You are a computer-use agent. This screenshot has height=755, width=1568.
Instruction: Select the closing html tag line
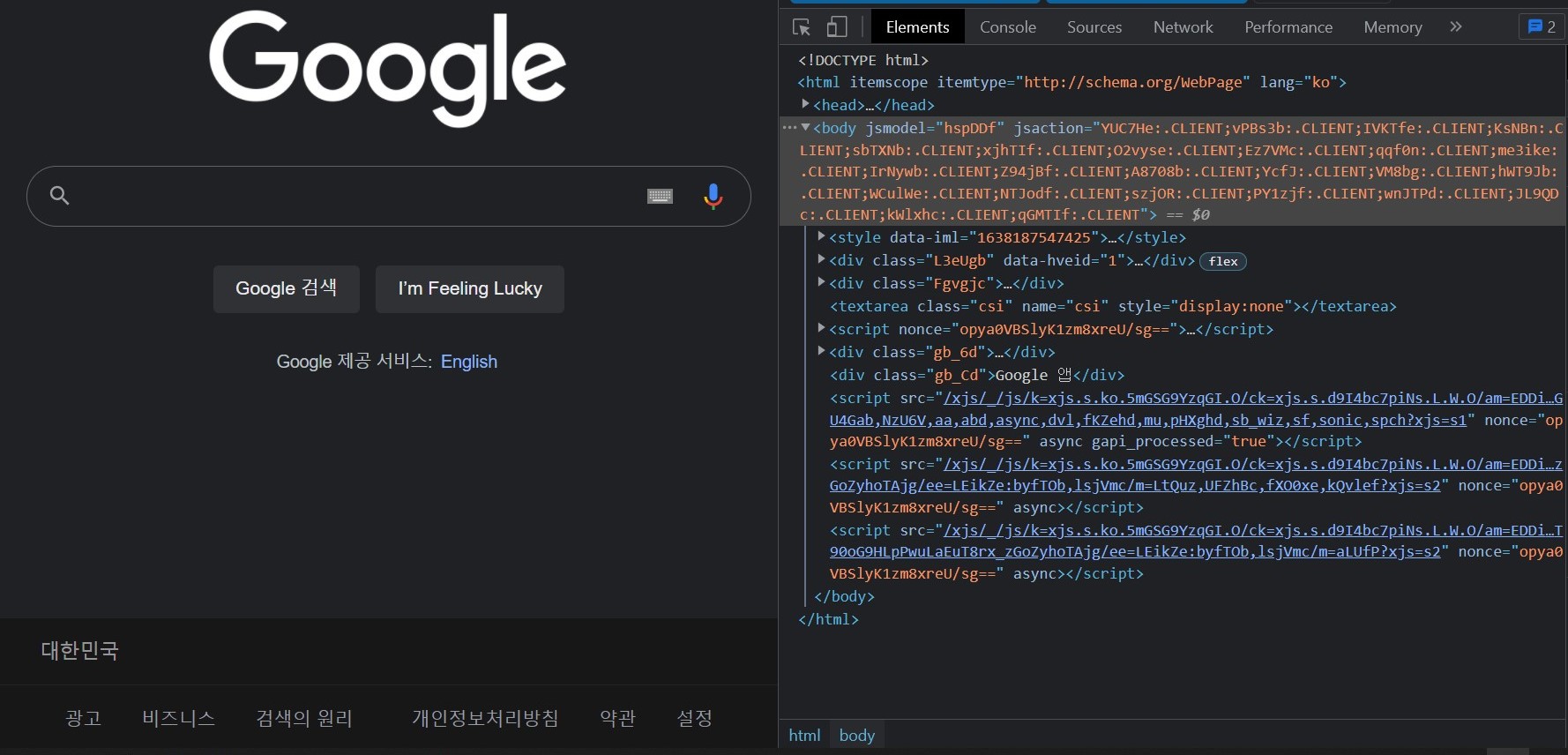point(828,619)
